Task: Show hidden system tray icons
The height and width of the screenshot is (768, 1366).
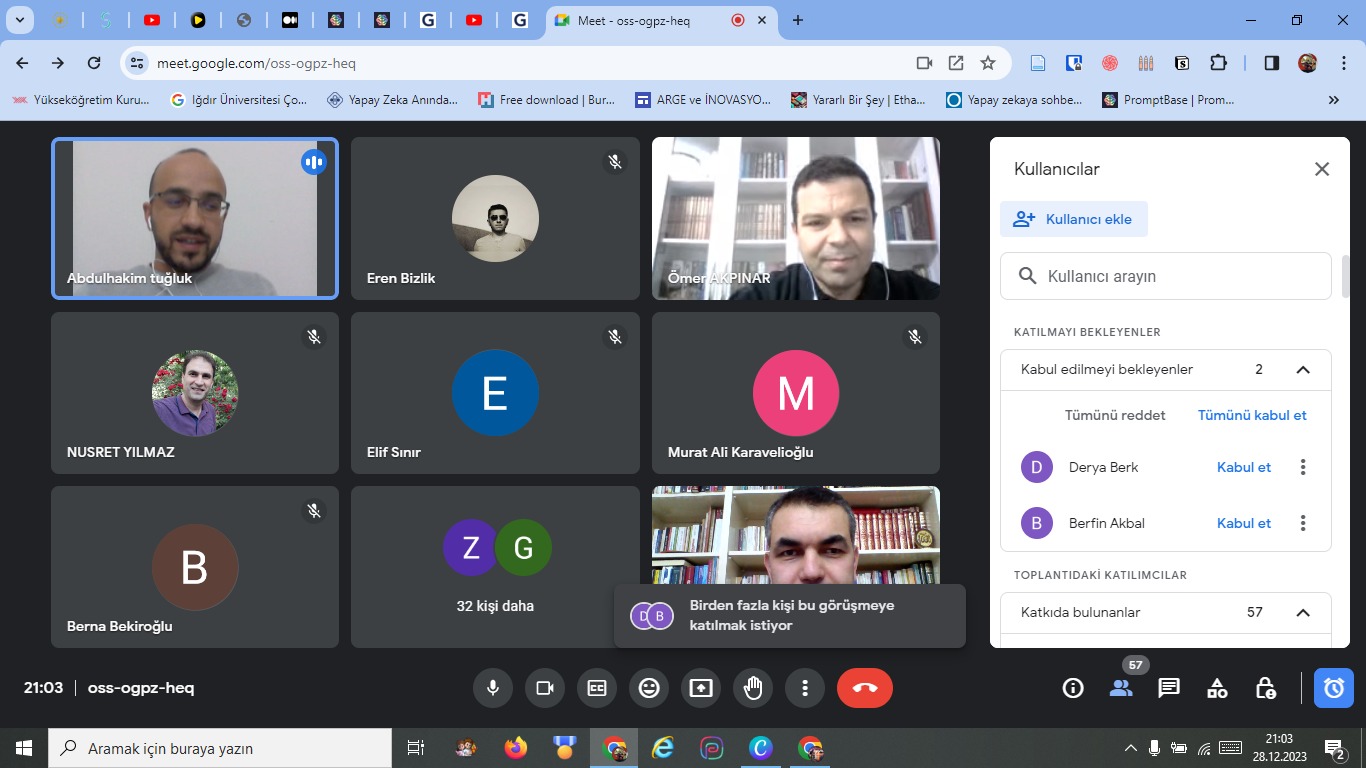Action: coord(1131,748)
